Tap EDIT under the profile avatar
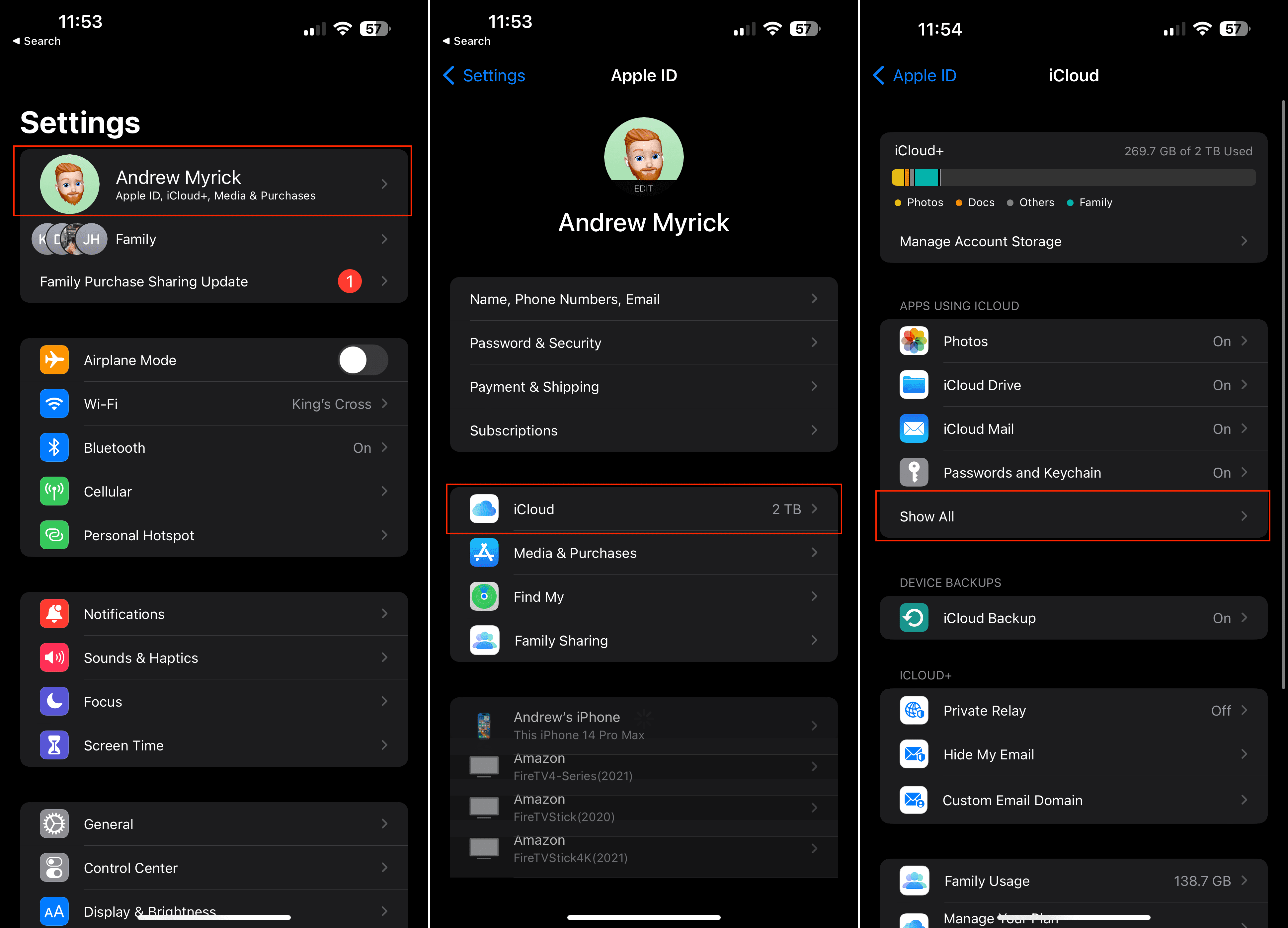 click(643, 189)
